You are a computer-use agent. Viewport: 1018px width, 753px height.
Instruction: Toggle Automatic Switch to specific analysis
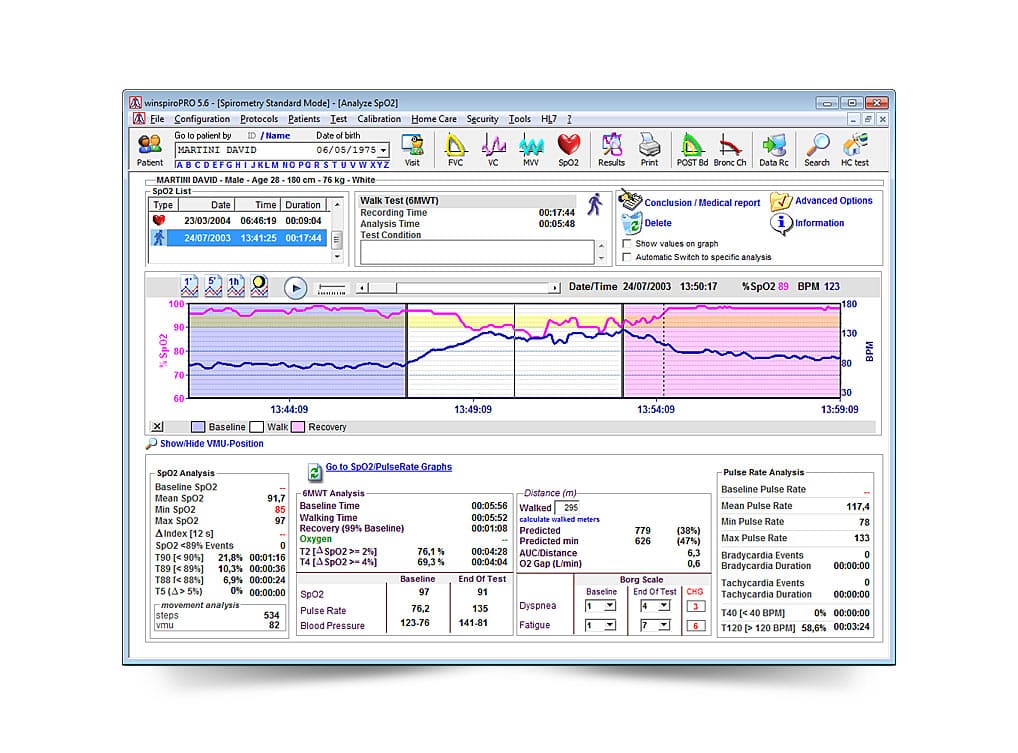627,257
